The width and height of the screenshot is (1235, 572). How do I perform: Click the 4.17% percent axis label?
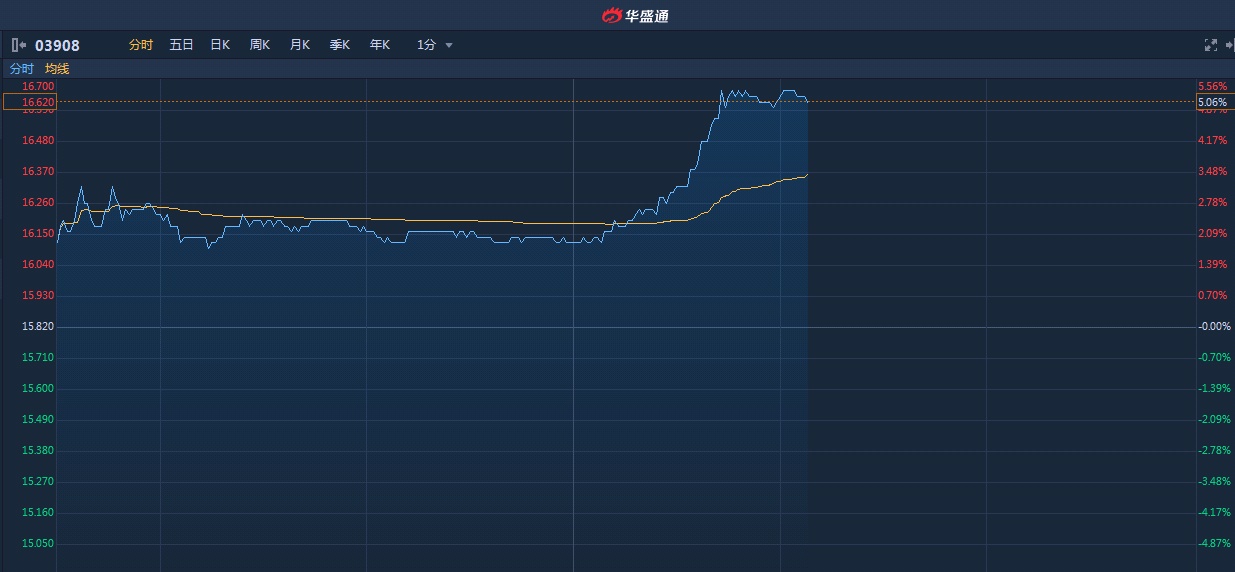click(x=1212, y=141)
